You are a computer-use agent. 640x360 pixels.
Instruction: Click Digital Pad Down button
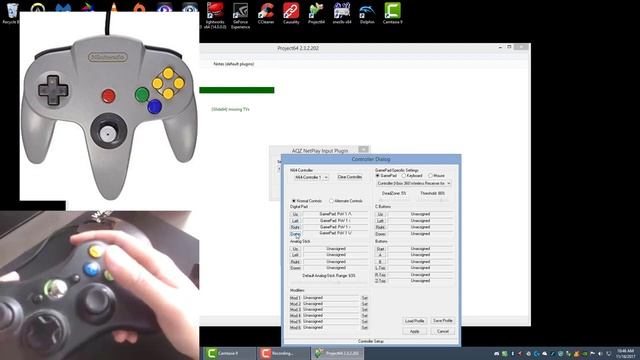(296, 234)
